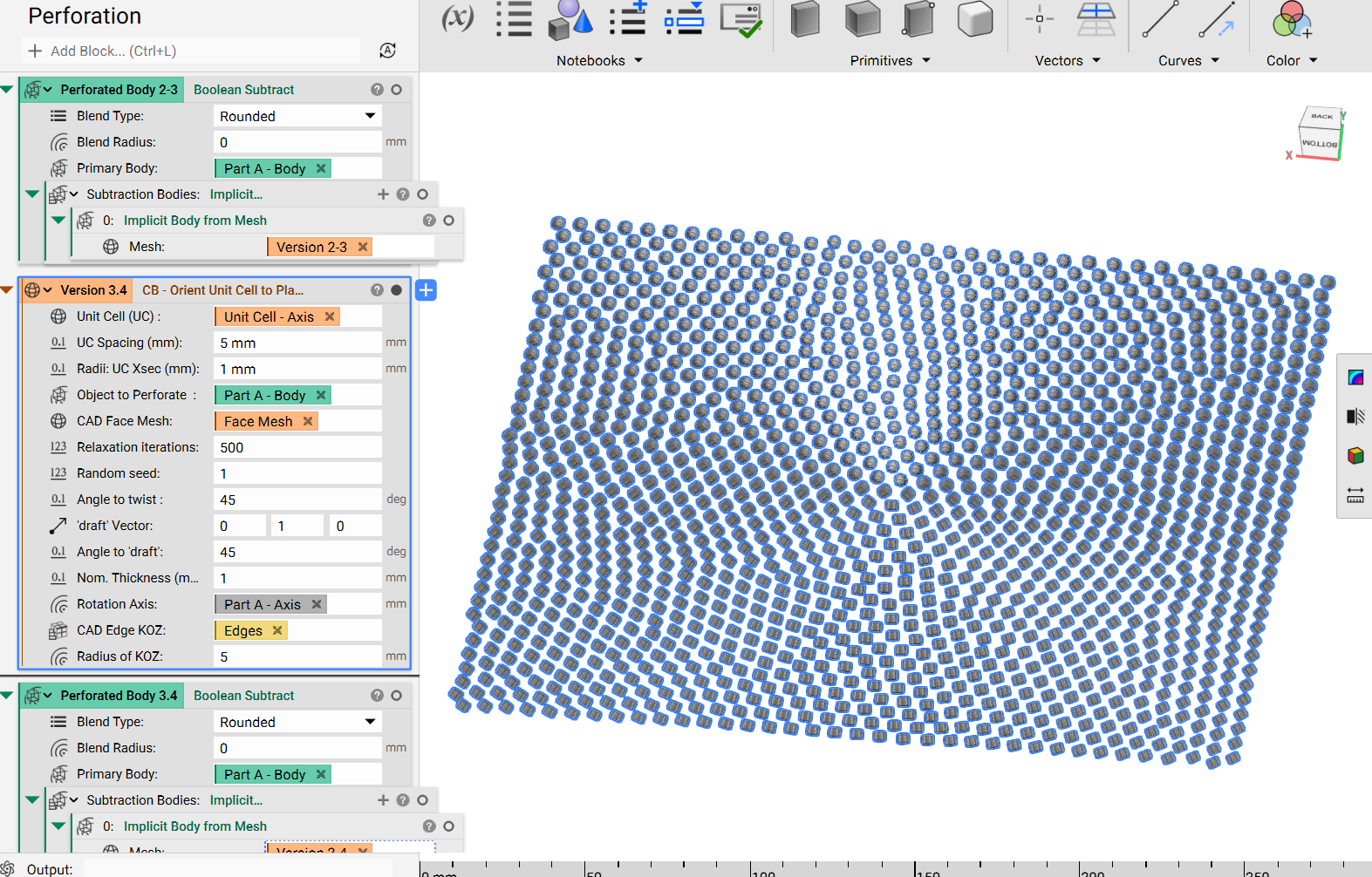
Task: Add a Subtraction Body in Perforated Body 2-3
Action: pyautogui.click(x=383, y=194)
